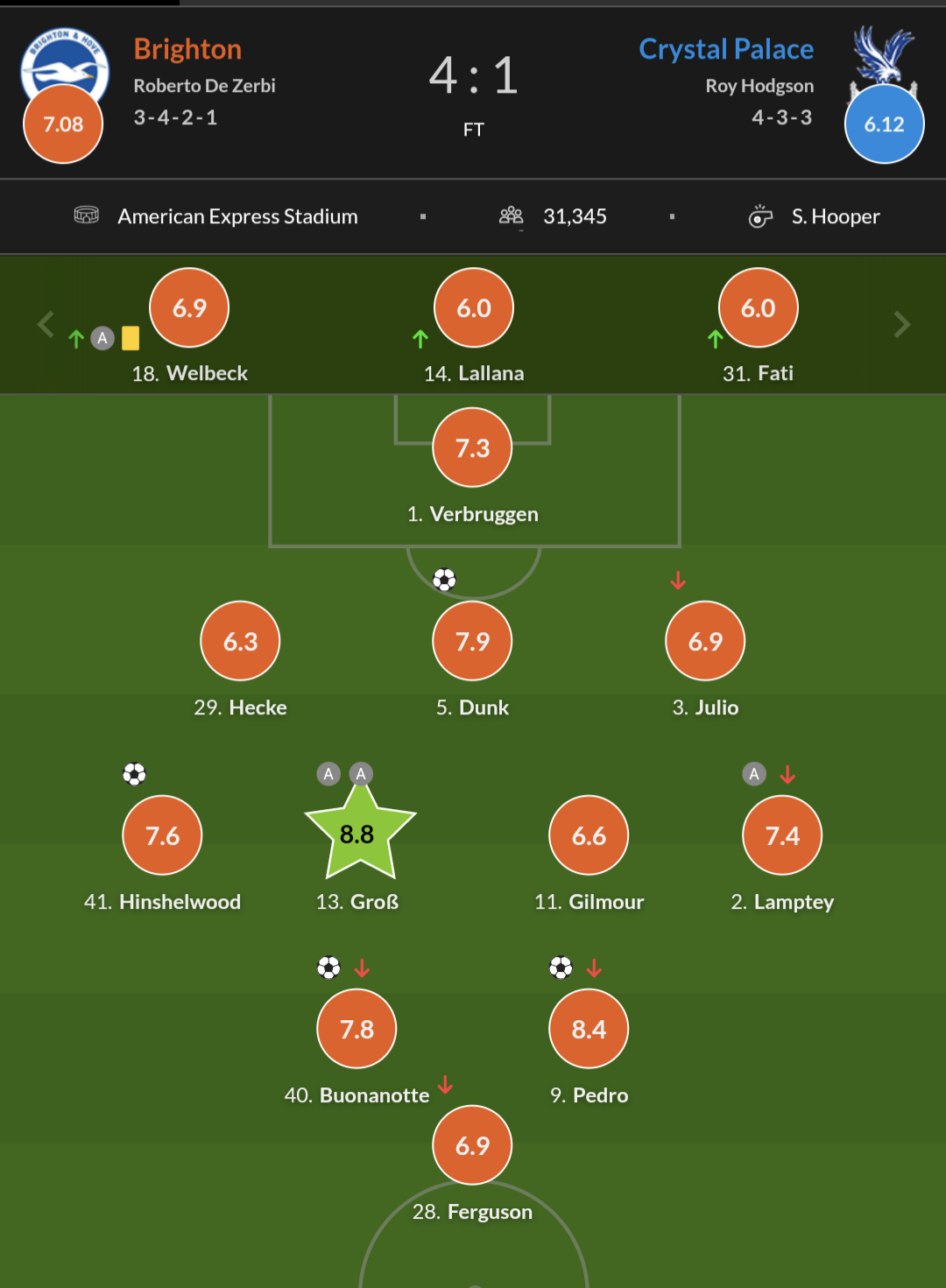Click Crystal Palace's 6.12 team rating badge
The width and height of the screenshot is (946, 1288).
point(884,123)
